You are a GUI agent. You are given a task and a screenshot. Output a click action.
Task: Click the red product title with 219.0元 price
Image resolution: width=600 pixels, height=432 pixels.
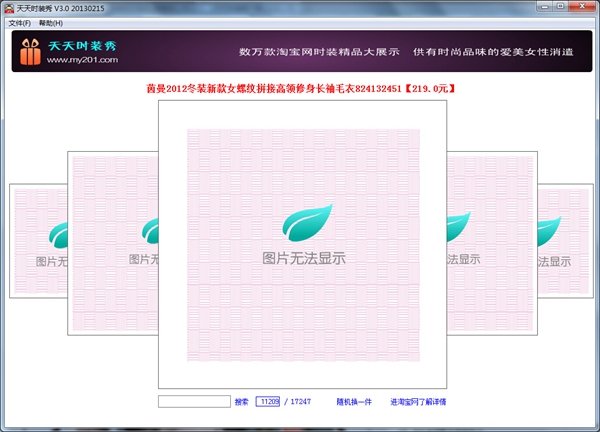pos(301,89)
